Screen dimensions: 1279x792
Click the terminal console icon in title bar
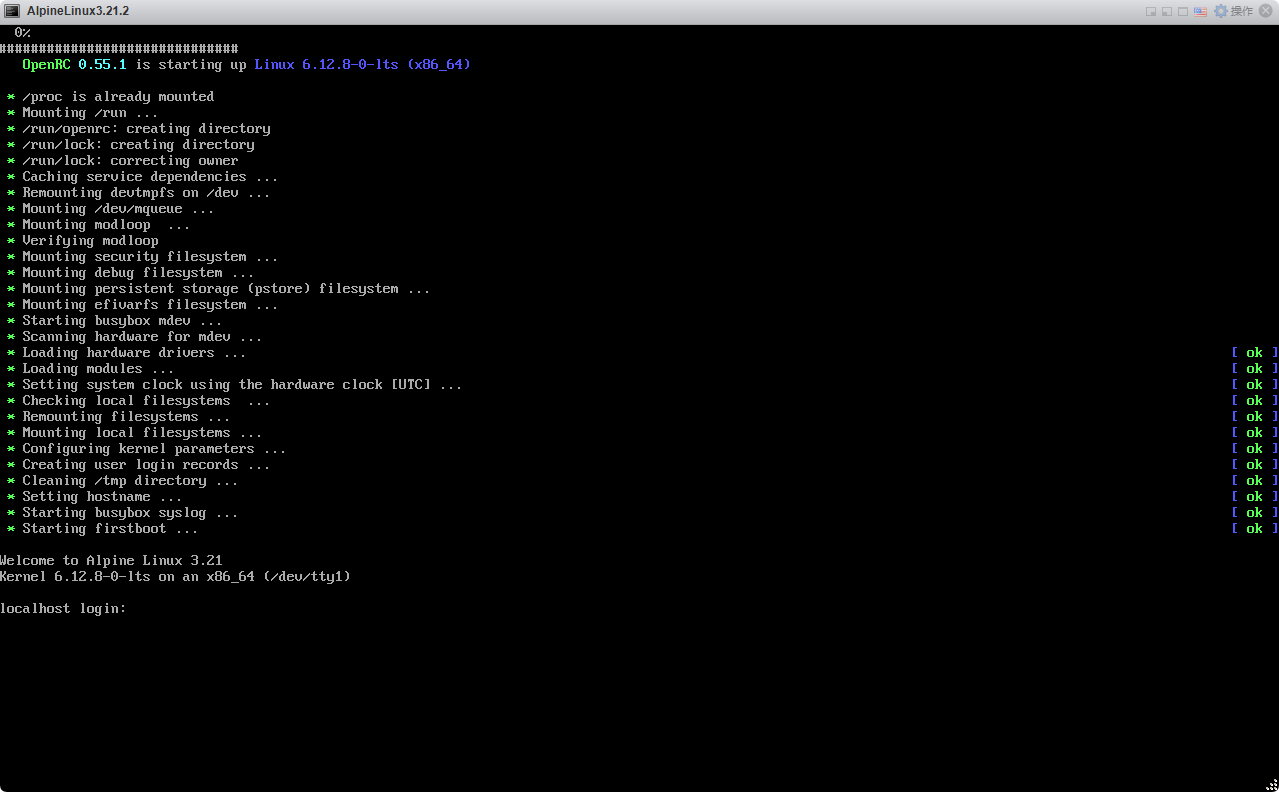12,11
